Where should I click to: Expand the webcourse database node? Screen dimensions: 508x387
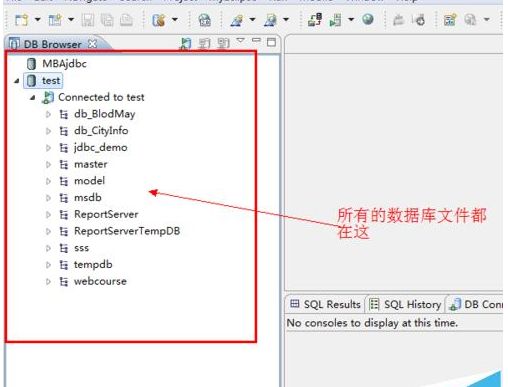coord(48,282)
